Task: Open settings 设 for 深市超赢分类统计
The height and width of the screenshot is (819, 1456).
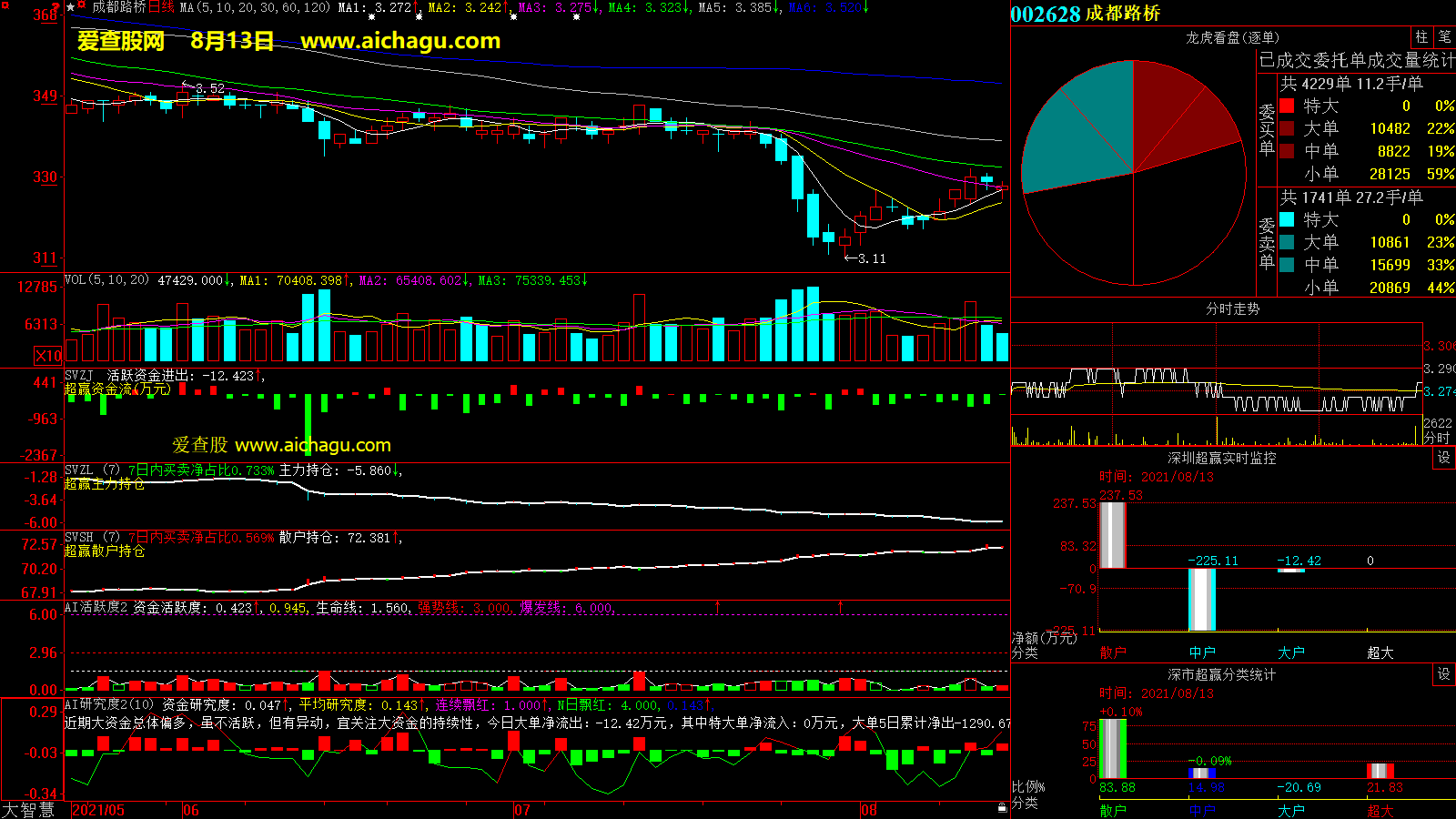Action: [1444, 674]
